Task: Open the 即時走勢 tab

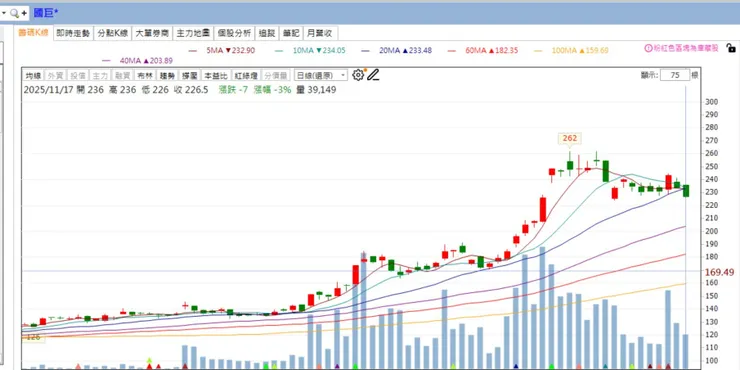Action: point(73,33)
